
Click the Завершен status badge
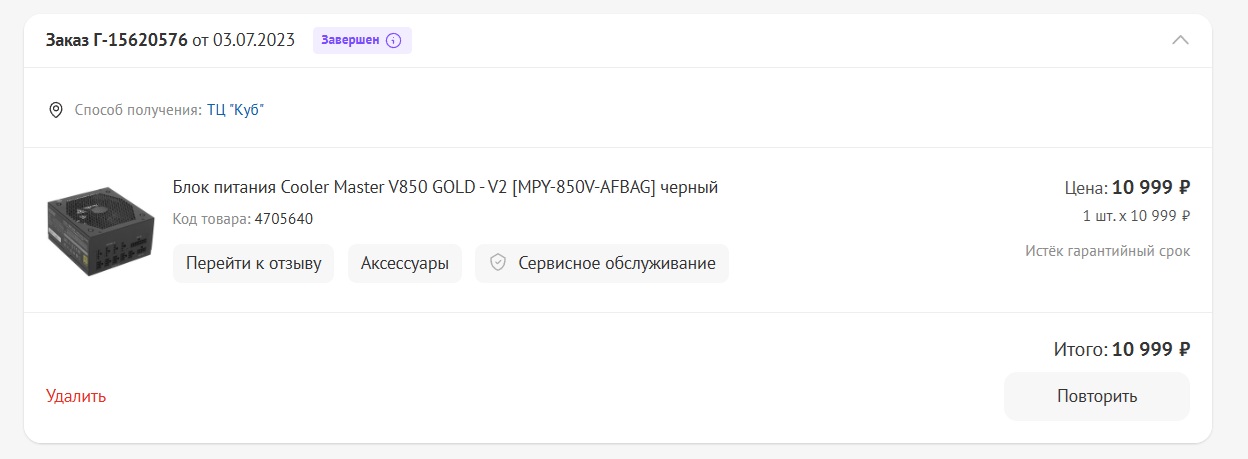coord(362,41)
